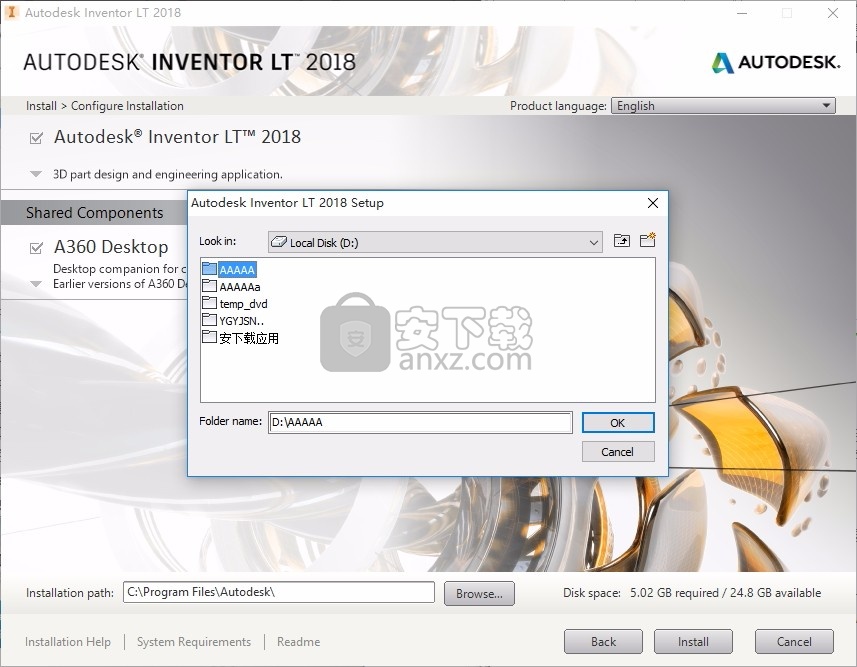Click folder icon beside YGYJSN..
857x667 pixels.
(209, 320)
